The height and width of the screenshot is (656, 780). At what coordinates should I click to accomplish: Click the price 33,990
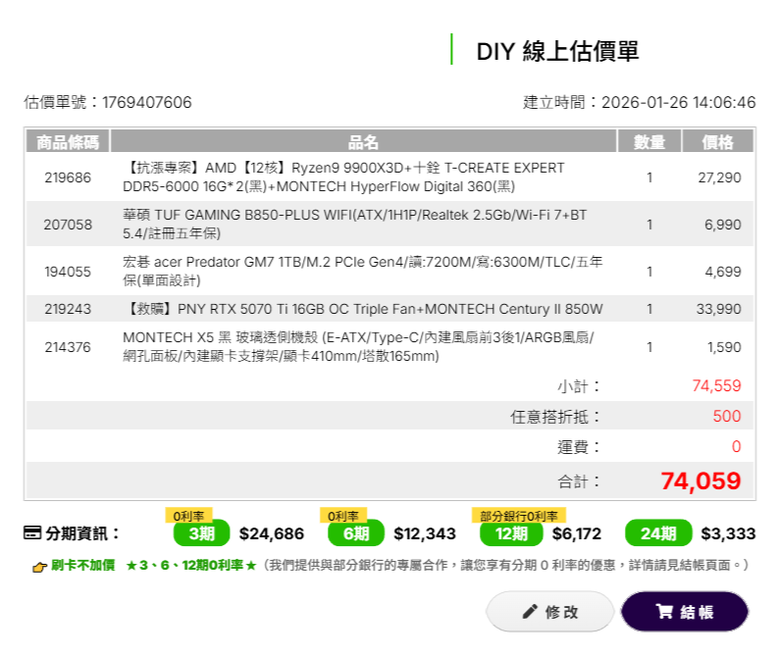click(718, 309)
